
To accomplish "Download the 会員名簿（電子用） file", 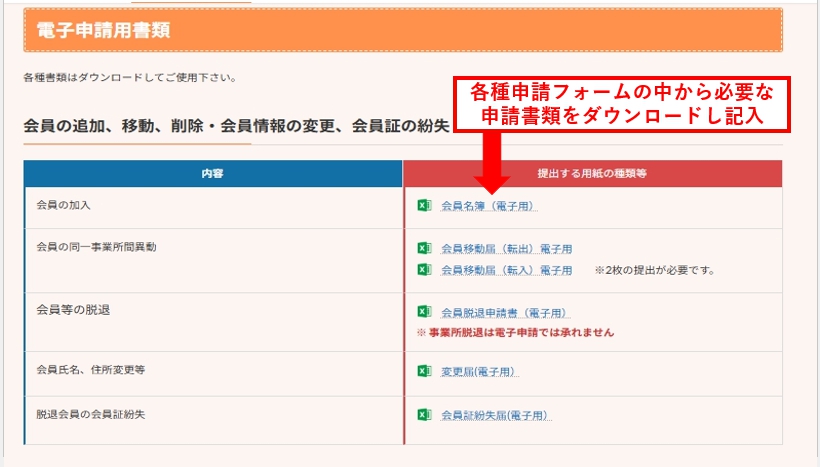I will pyautogui.click(x=488, y=206).
